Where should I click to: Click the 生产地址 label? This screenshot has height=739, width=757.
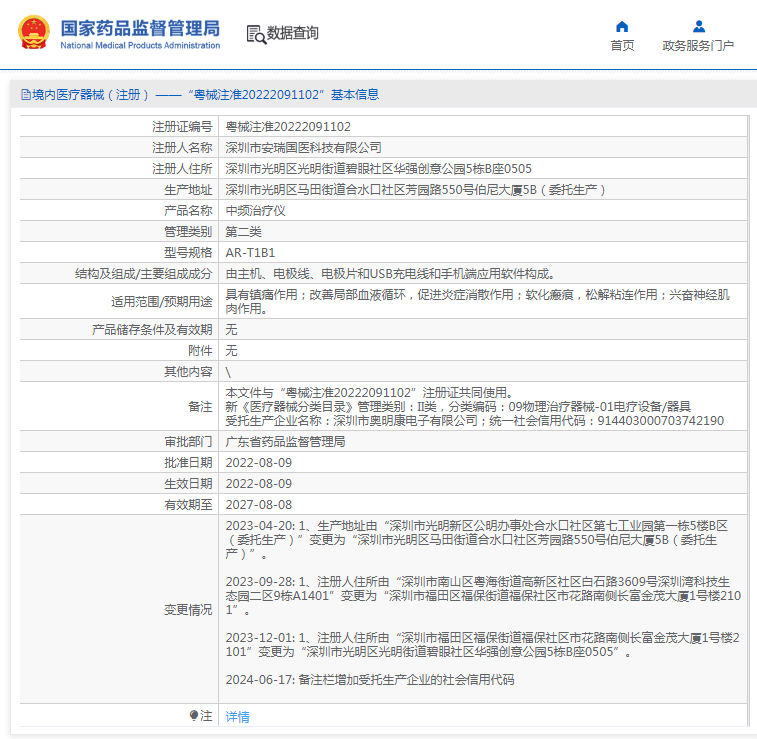[188, 190]
